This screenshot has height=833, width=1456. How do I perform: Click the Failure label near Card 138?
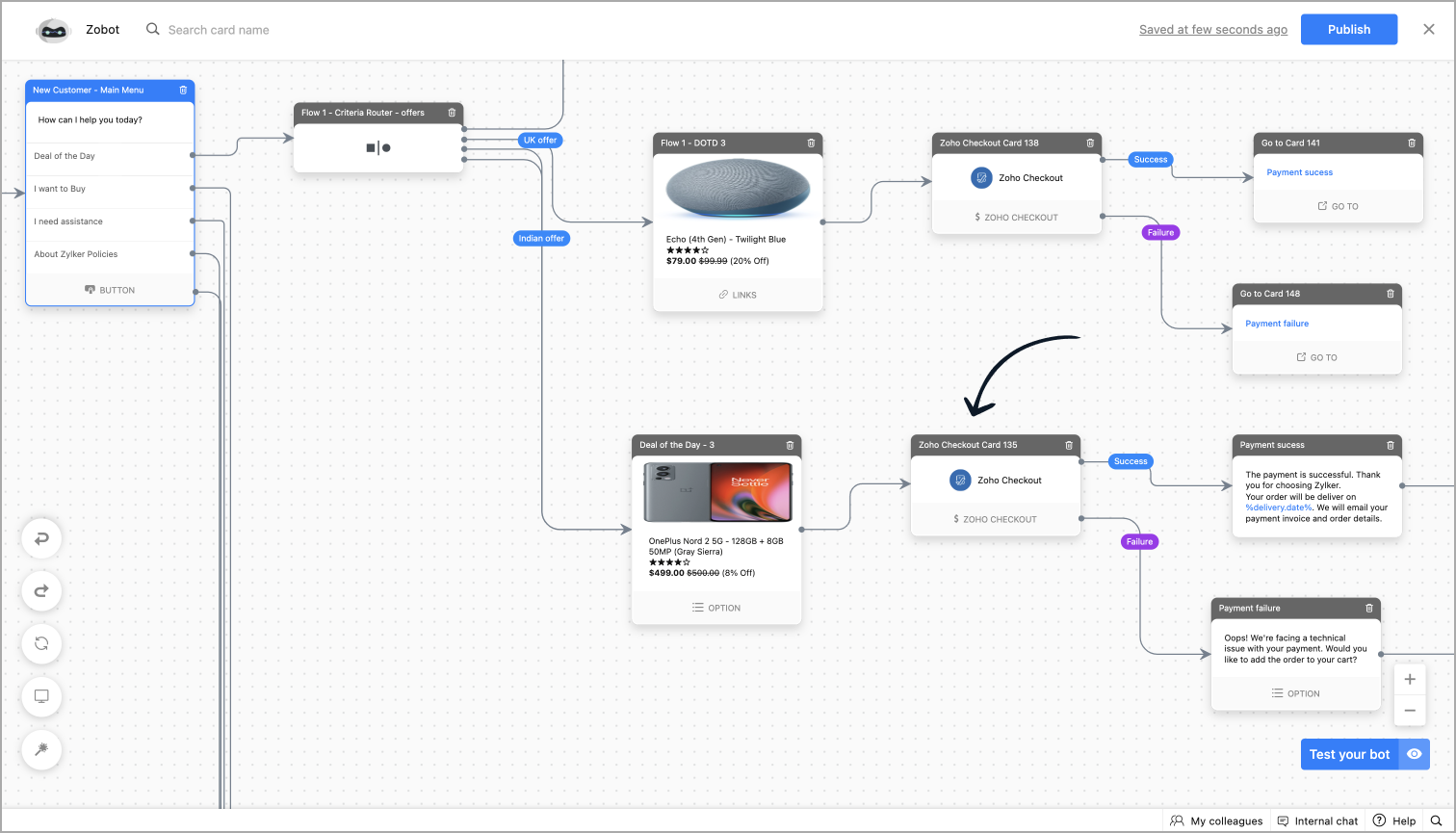pos(1160,233)
